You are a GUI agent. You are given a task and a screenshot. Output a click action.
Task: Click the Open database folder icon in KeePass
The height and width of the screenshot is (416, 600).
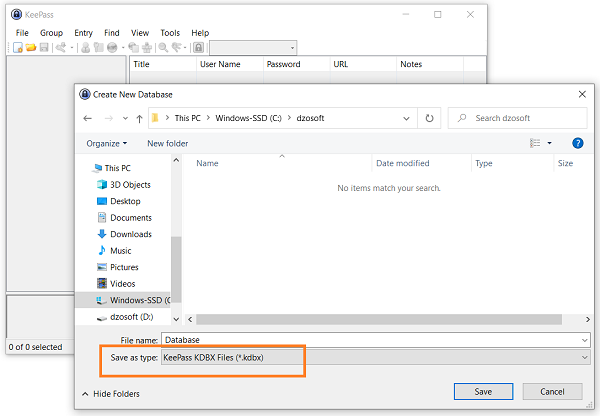[31, 47]
